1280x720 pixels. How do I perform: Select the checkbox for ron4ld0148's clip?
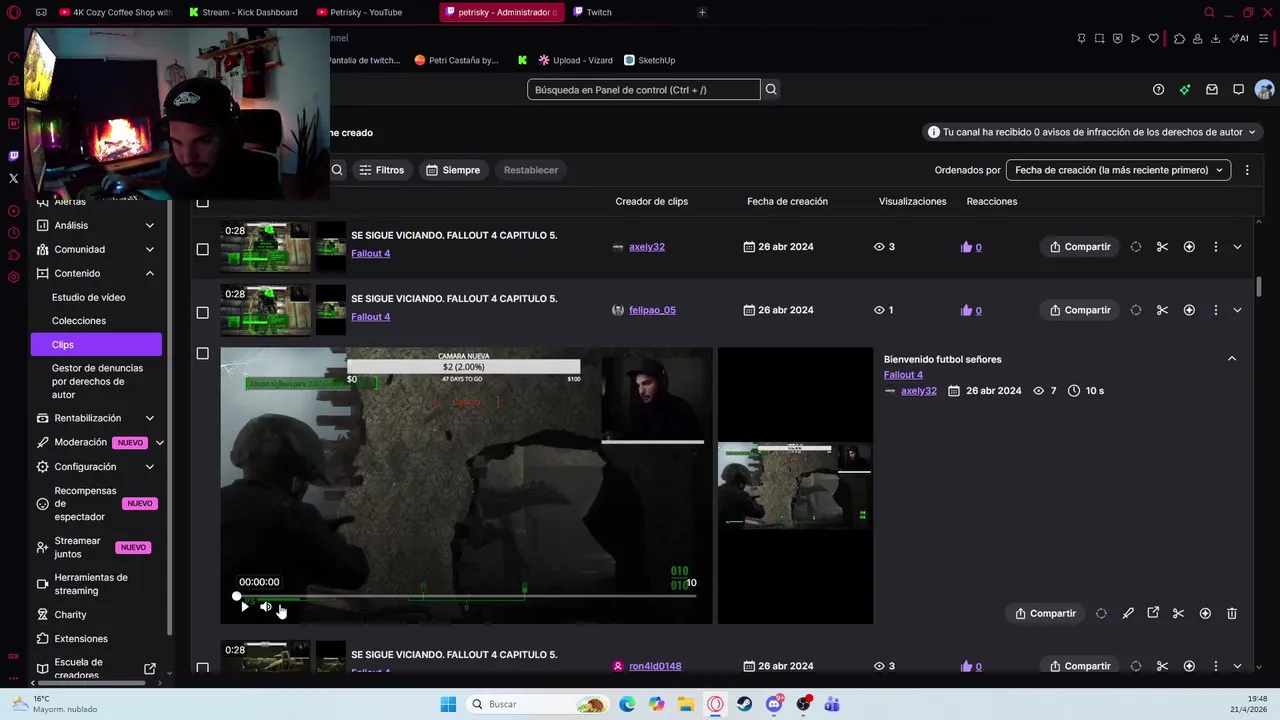coord(202,668)
